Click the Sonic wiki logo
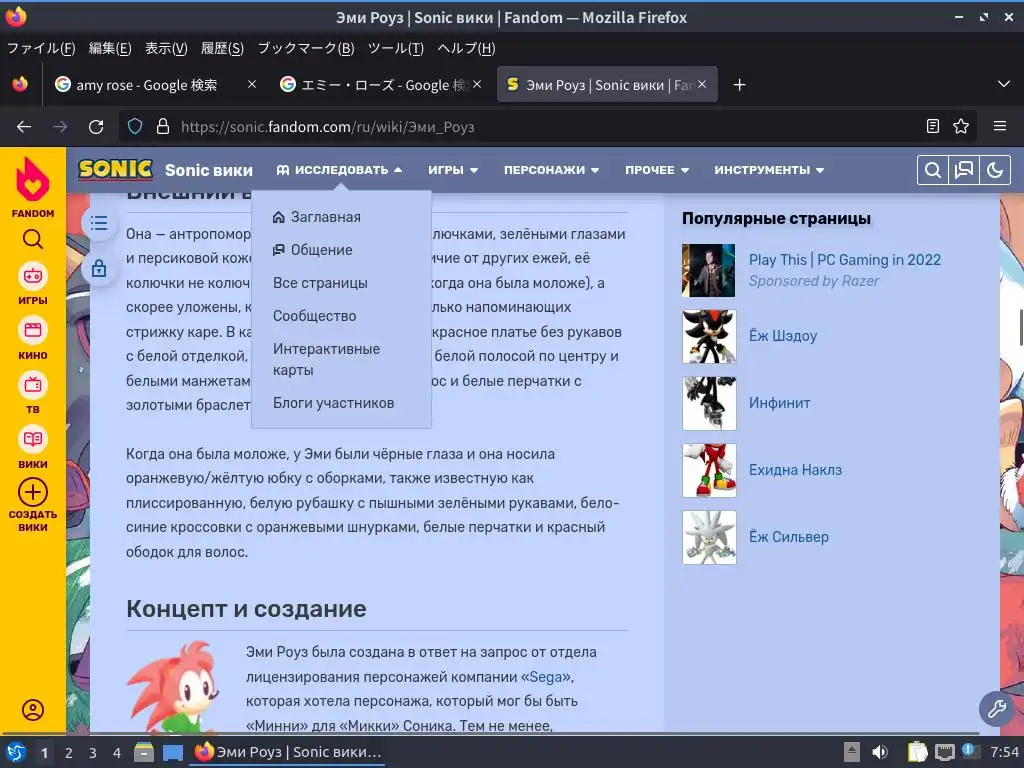The image size is (1024, 768). pos(116,170)
